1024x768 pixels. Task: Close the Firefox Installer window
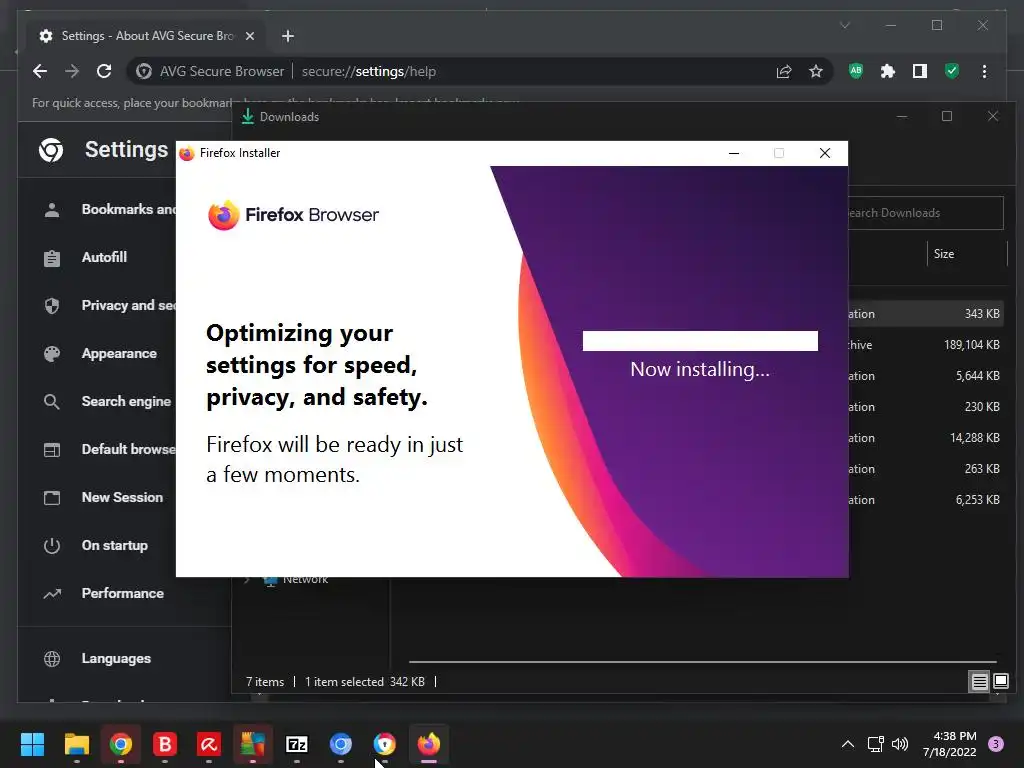825,153
